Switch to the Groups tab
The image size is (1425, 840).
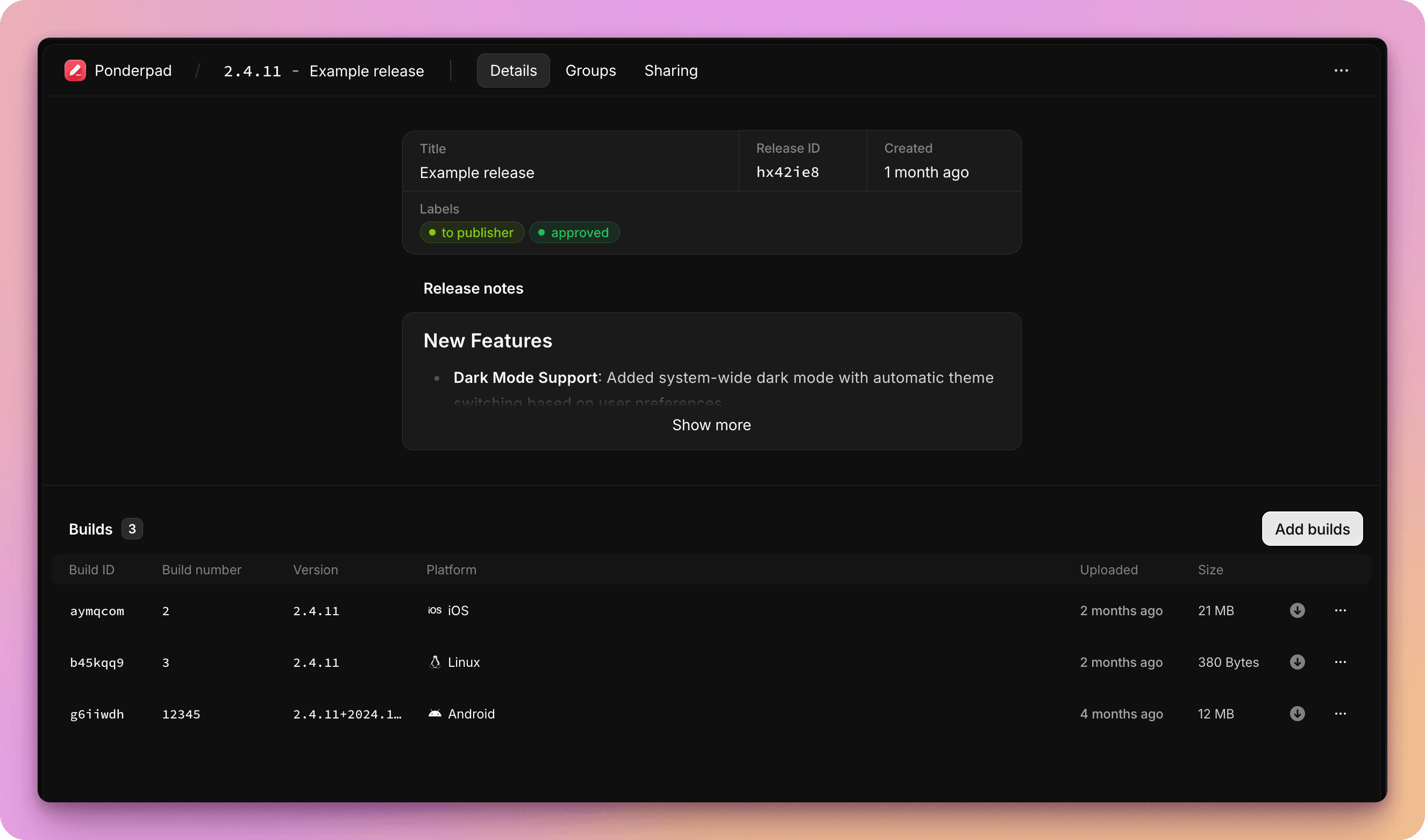[x=590, y=70]
